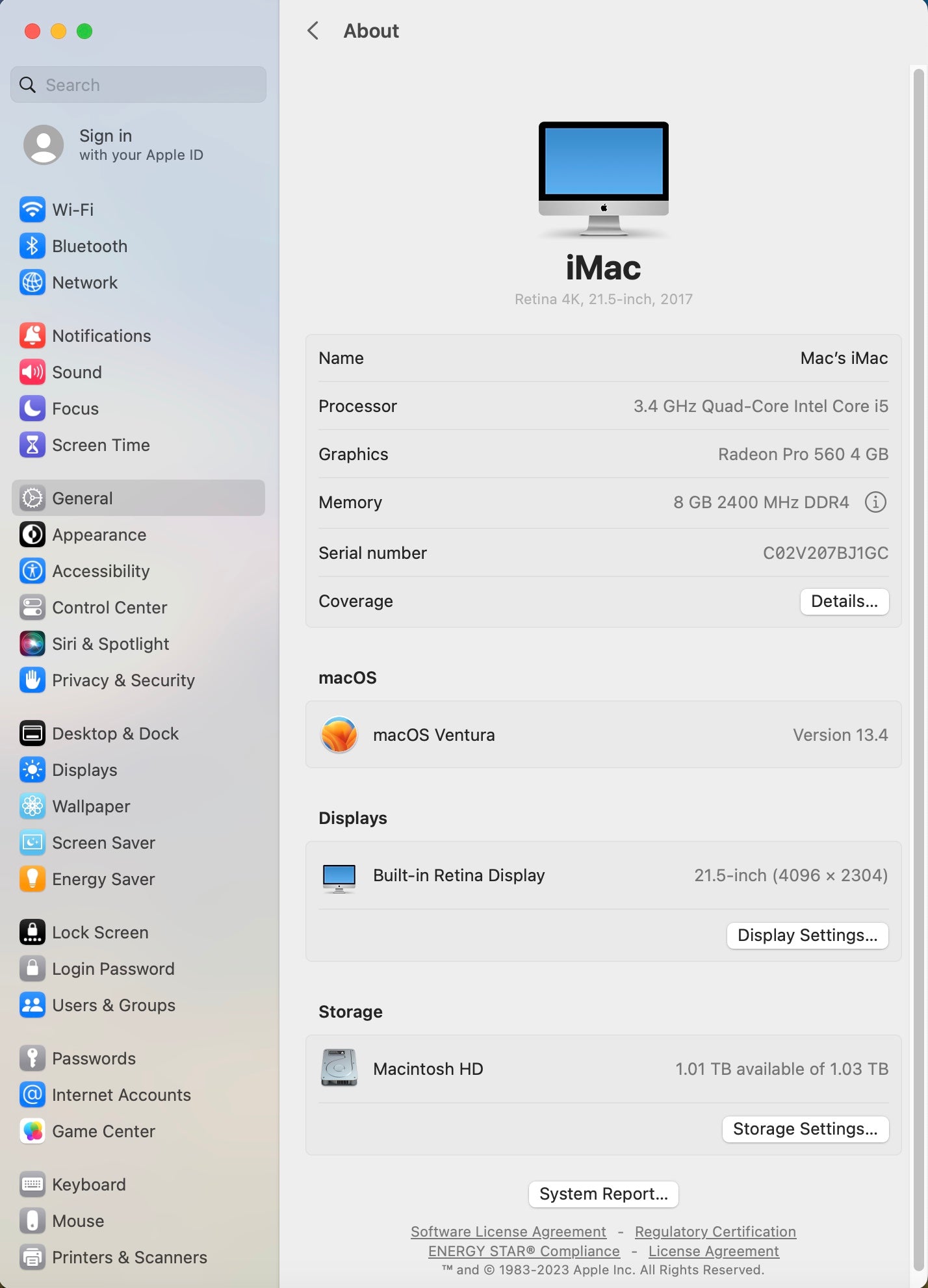Click the serial number C02V207BJ1GC

(825, 553)
